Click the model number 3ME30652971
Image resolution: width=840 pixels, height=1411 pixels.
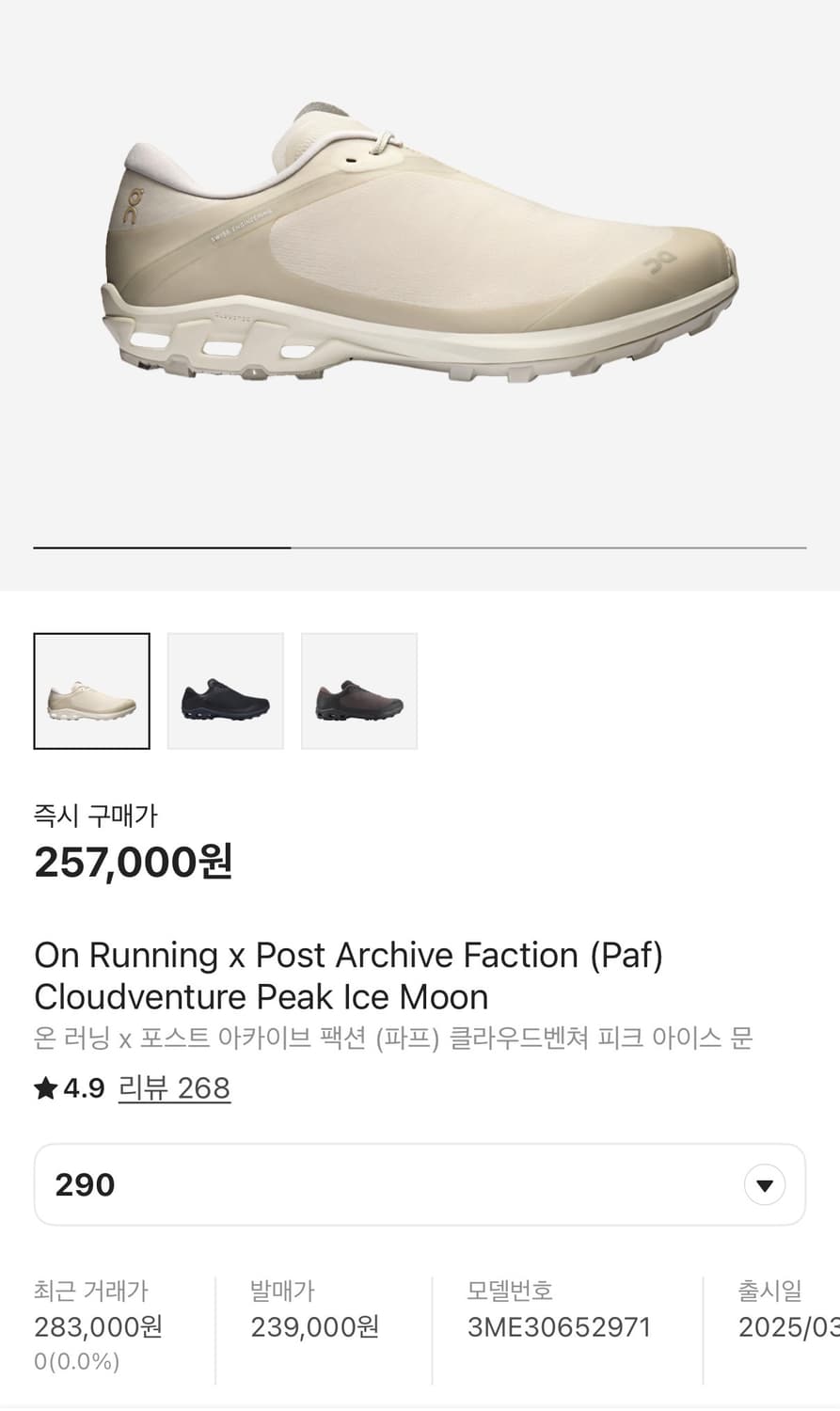coord(559,1327)
